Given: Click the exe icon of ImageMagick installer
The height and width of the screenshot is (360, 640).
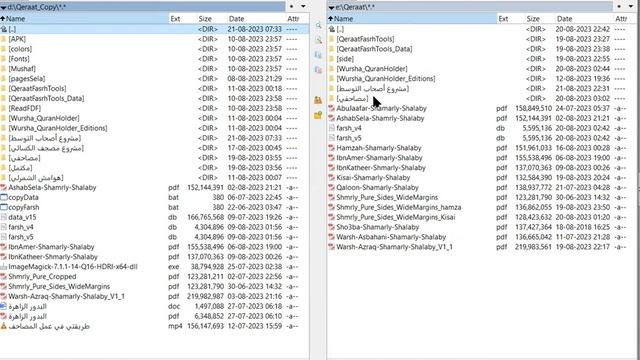Looking at the screenshot, I should [4, 267].
